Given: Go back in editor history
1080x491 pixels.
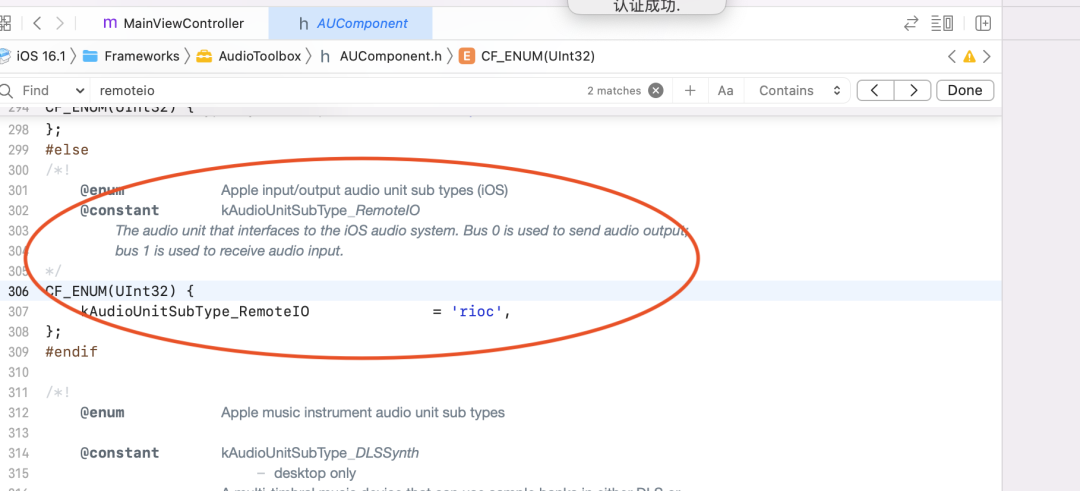Looking at the screenshot, I should [37, 23].
